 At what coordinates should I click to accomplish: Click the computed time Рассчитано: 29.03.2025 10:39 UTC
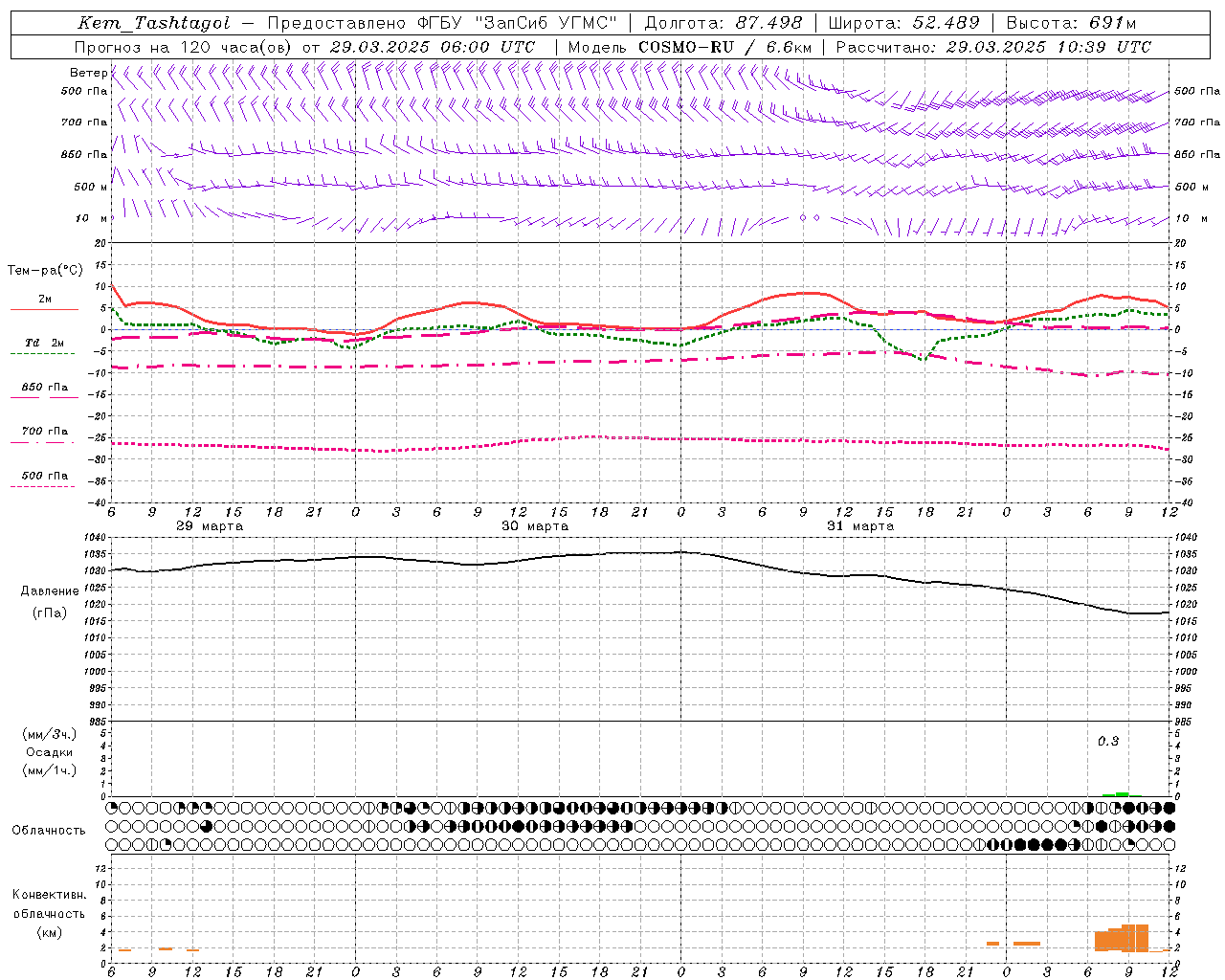pos(993,47)
